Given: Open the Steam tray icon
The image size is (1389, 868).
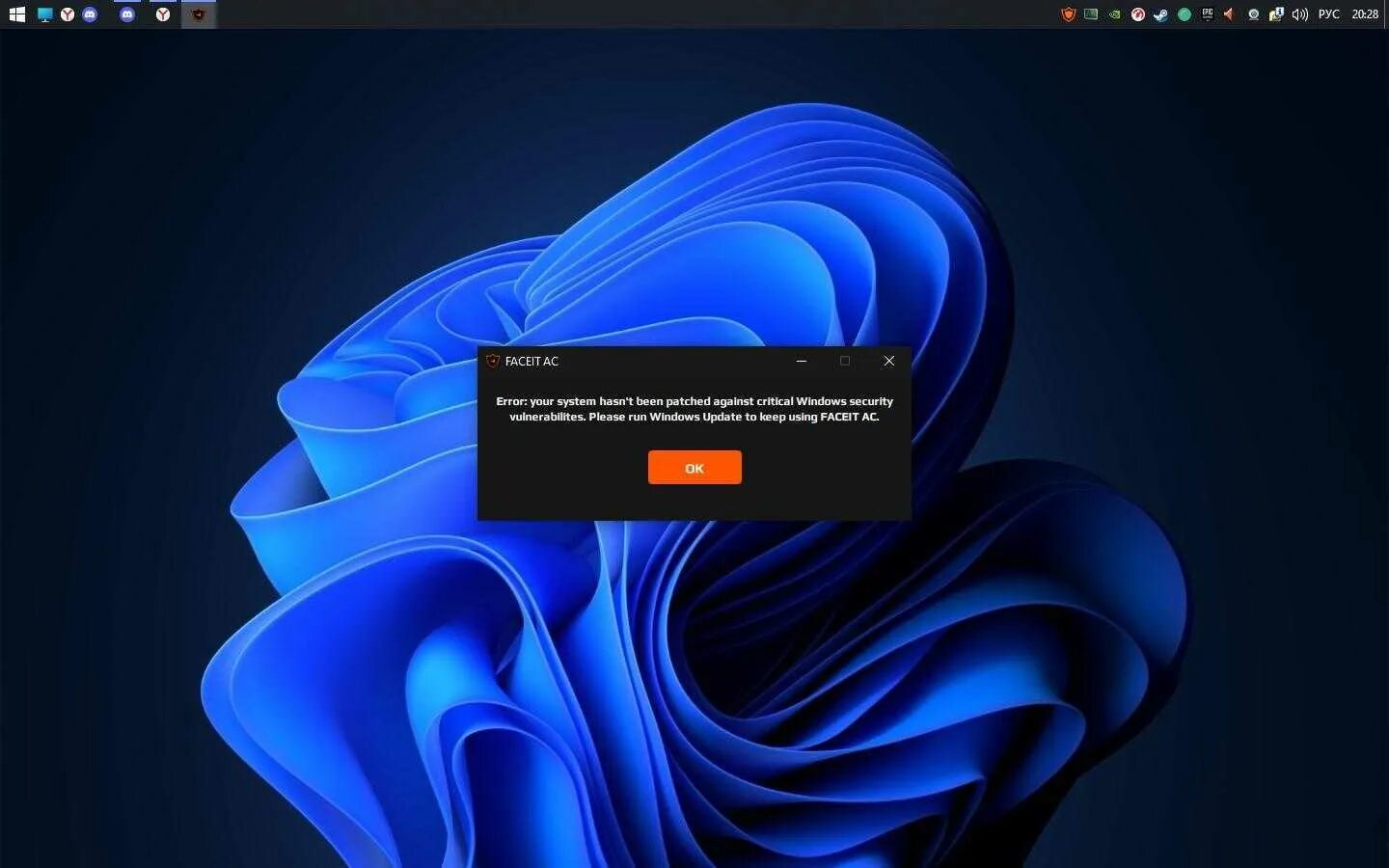Looking at the screenshot, I should coord(1160,14).
